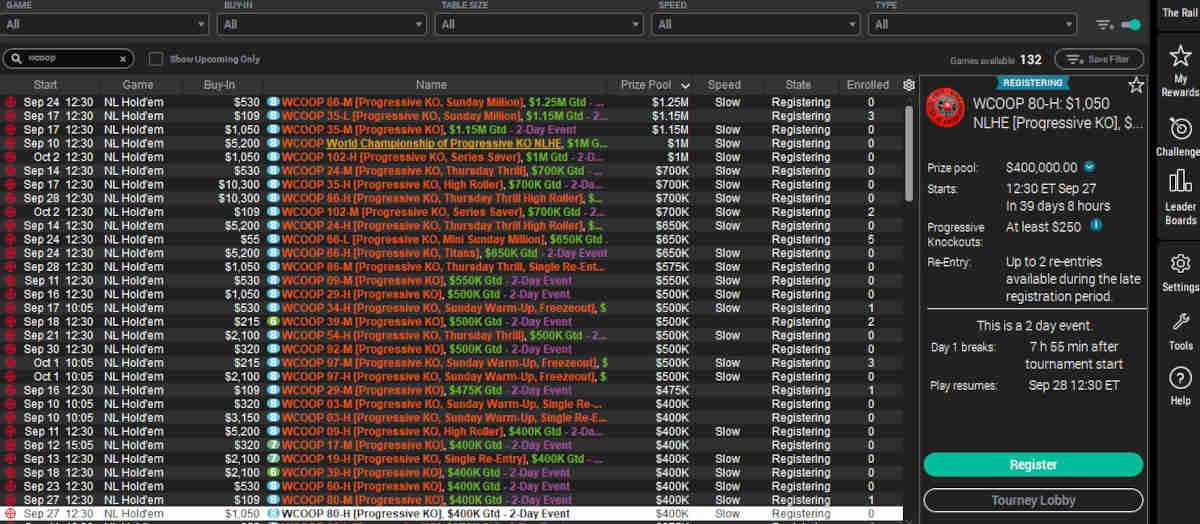Click spade icon of WCOOP 97-H row

click(x=10, y=376)
